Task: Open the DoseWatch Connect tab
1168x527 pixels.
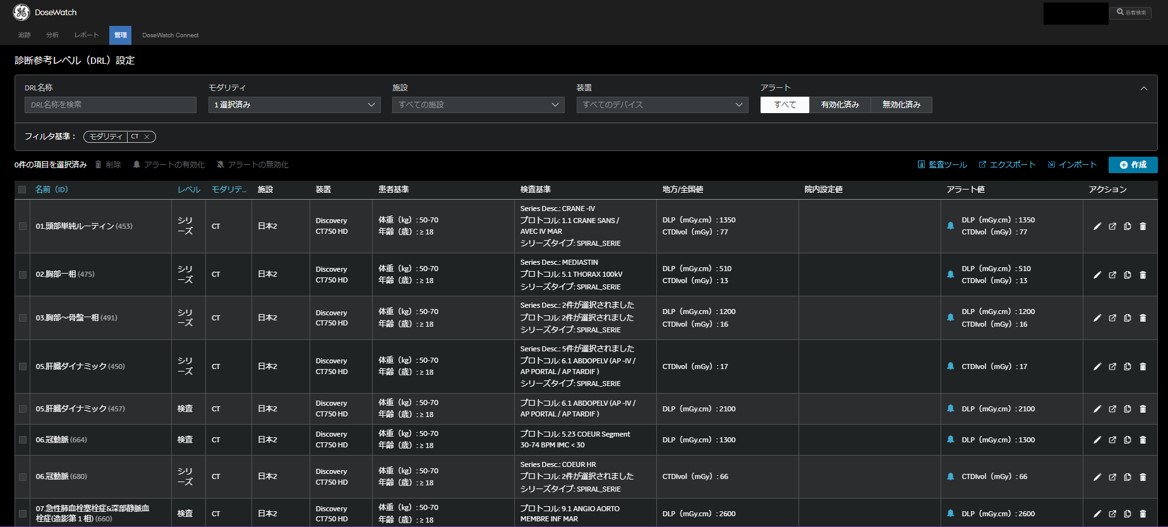Action: pyautogui.click(x=170, y=35)
